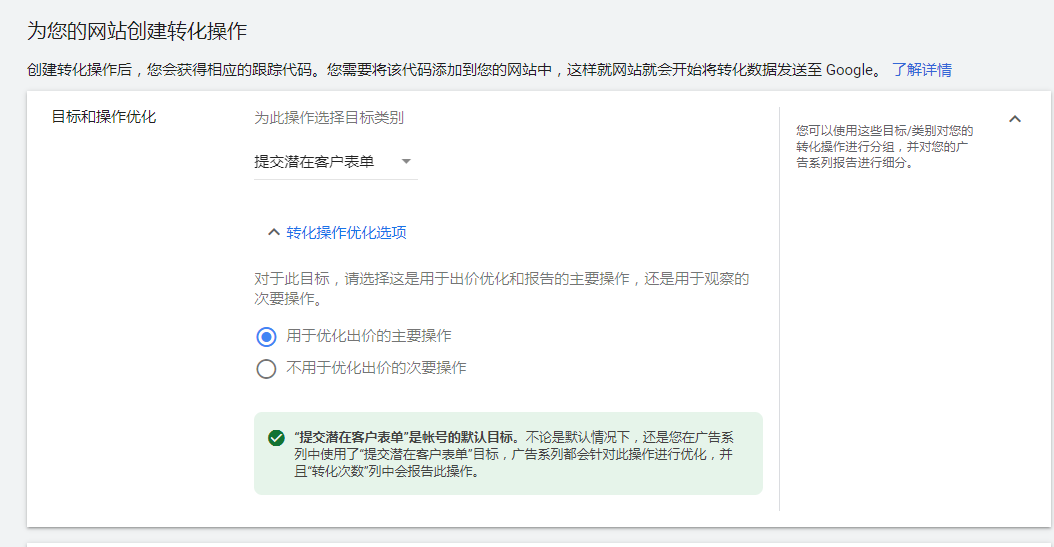The height and width of the screenshot is (547, 1054).
Task: Click the 为您的网站创建转化操作 page heading
Action: point(137,31)
